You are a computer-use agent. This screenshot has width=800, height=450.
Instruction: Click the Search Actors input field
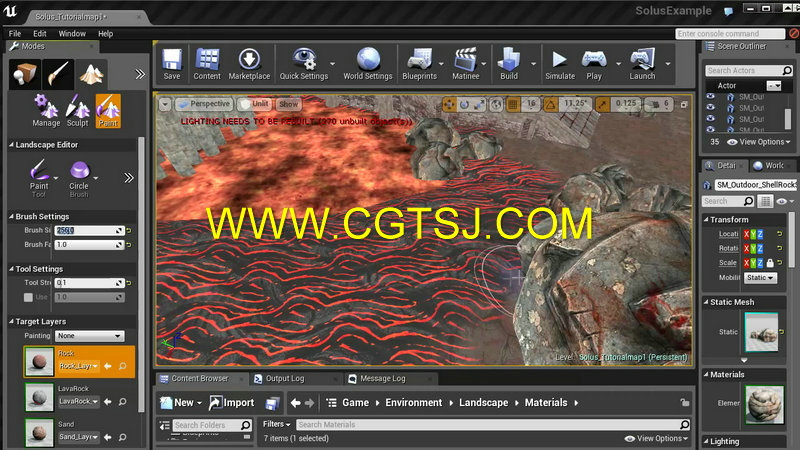tap(748, 70)
